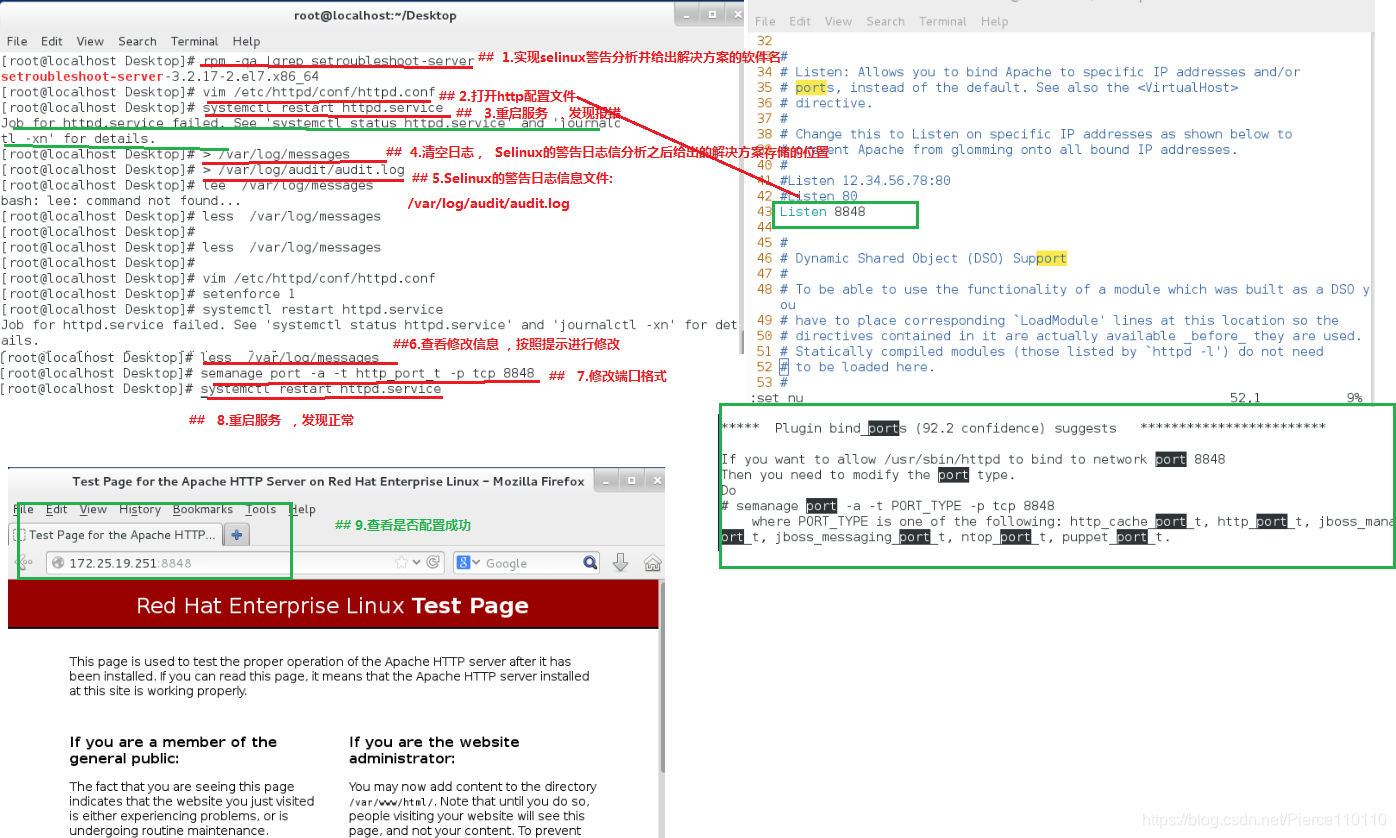Open Terminal menu in vim terminal window
1396x838 pixels.
(942, 21)
